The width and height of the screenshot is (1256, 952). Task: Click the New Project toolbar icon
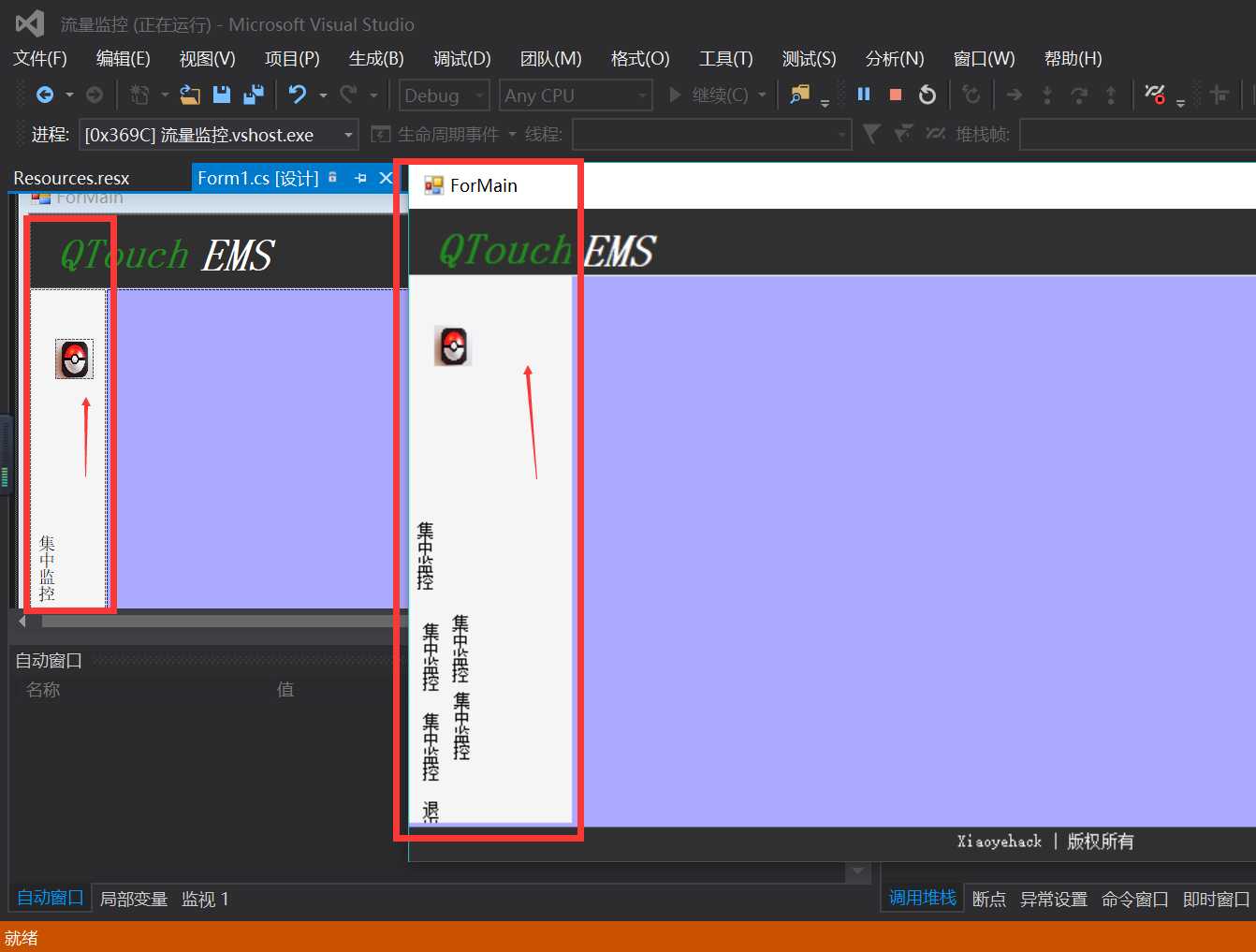pos(139,95)
